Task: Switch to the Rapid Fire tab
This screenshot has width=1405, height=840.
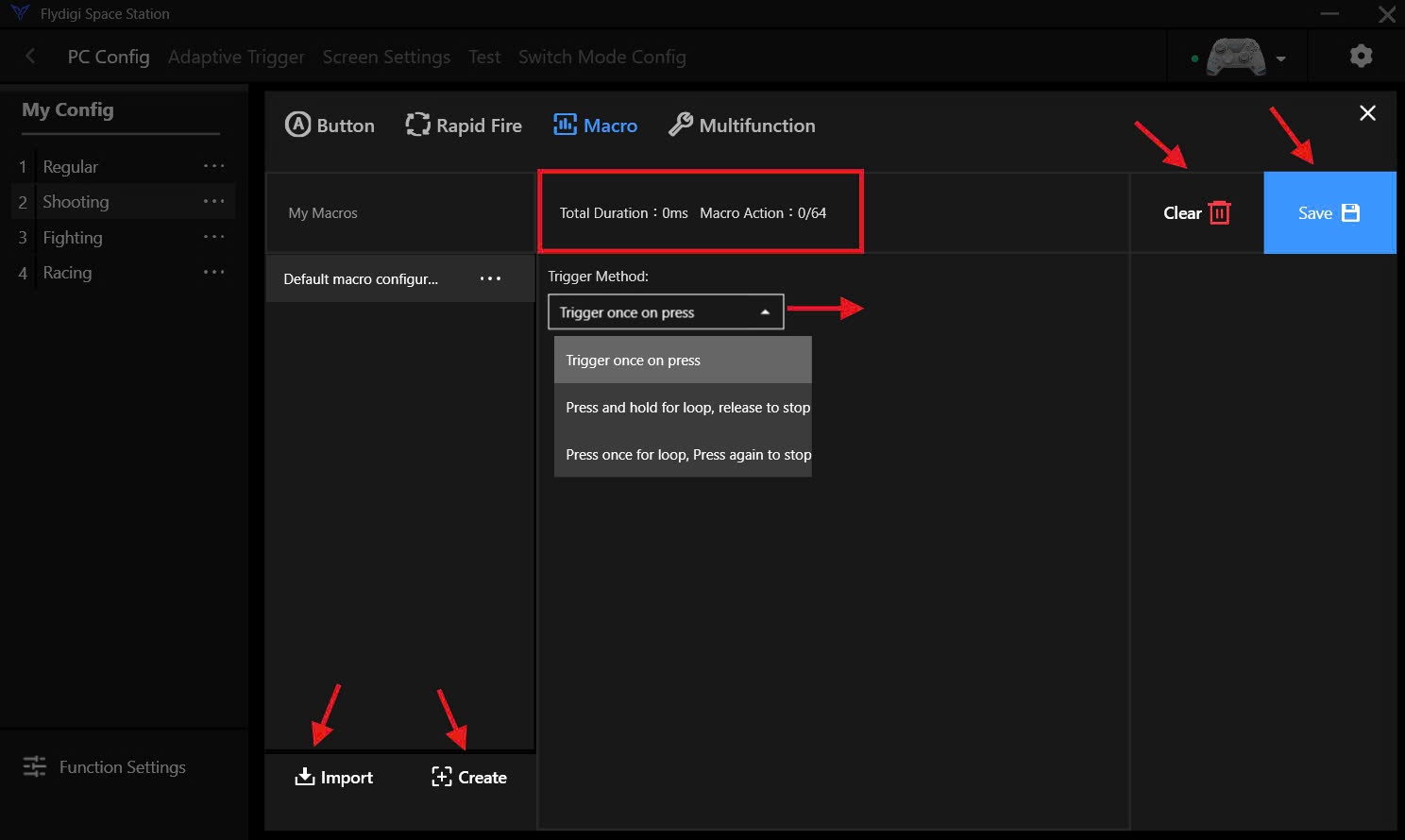Action: pos(464,125)
